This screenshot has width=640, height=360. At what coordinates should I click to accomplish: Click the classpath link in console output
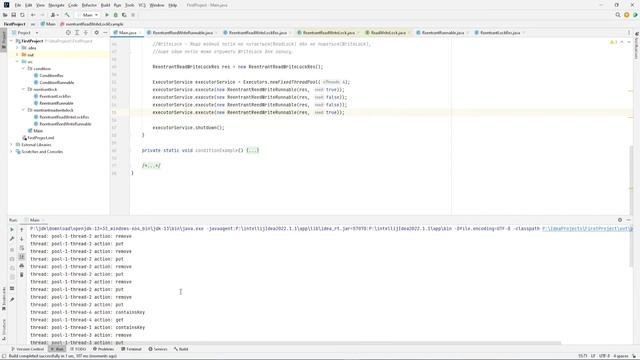[587, 229]
